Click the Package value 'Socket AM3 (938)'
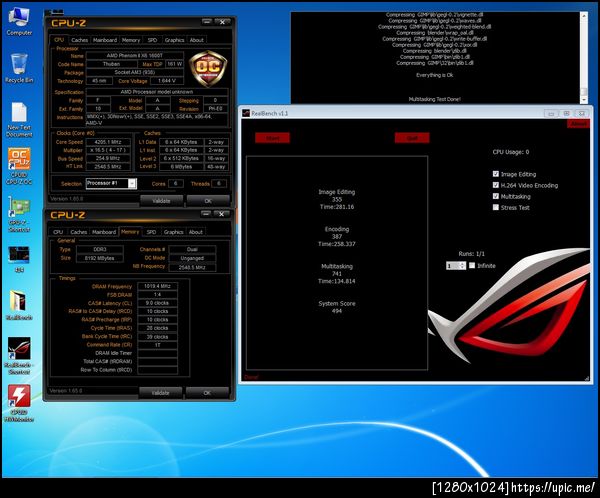600x498 pixels. click(135, 72)
